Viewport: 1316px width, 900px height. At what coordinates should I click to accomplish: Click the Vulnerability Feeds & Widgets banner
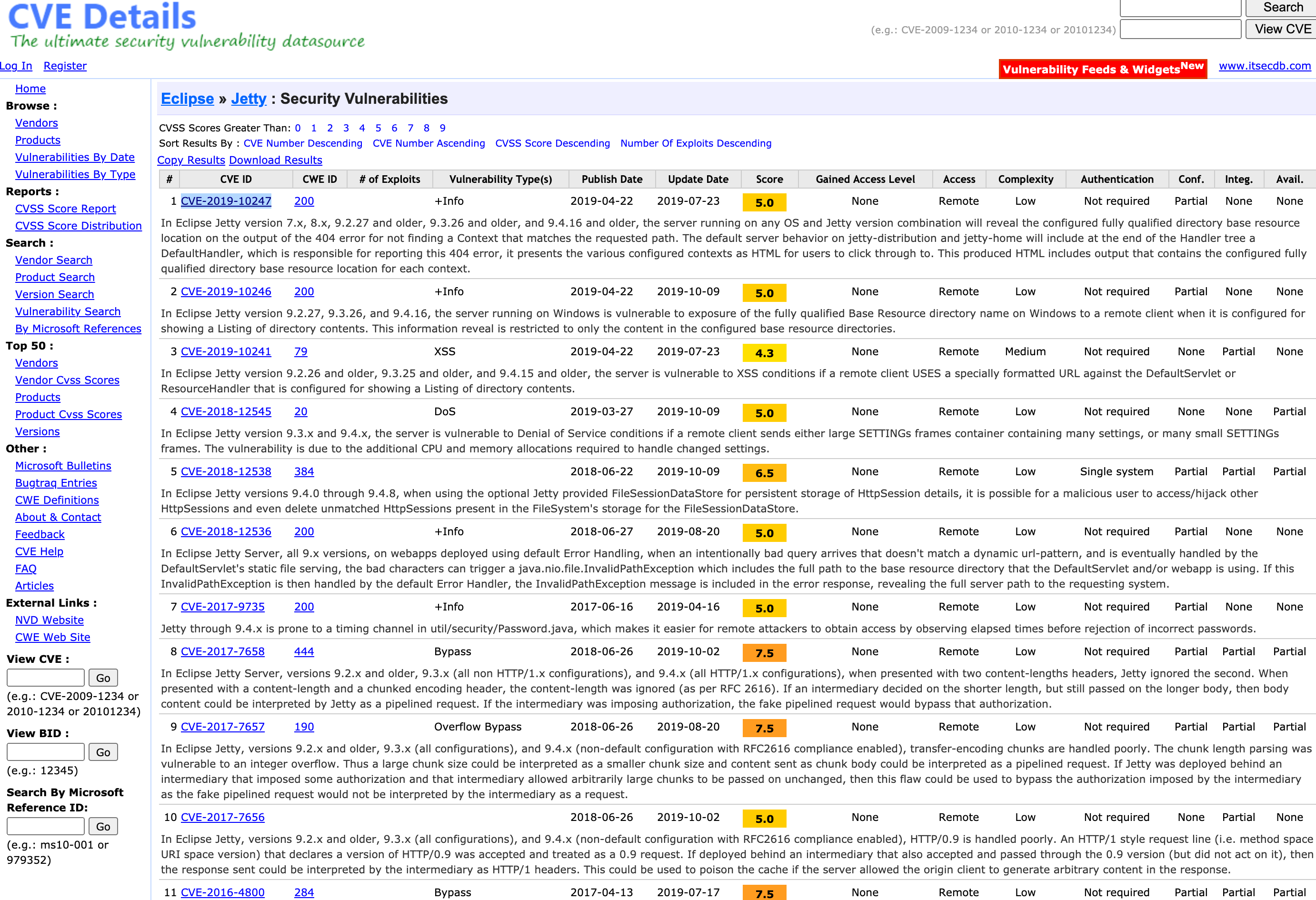(1103, 69)
